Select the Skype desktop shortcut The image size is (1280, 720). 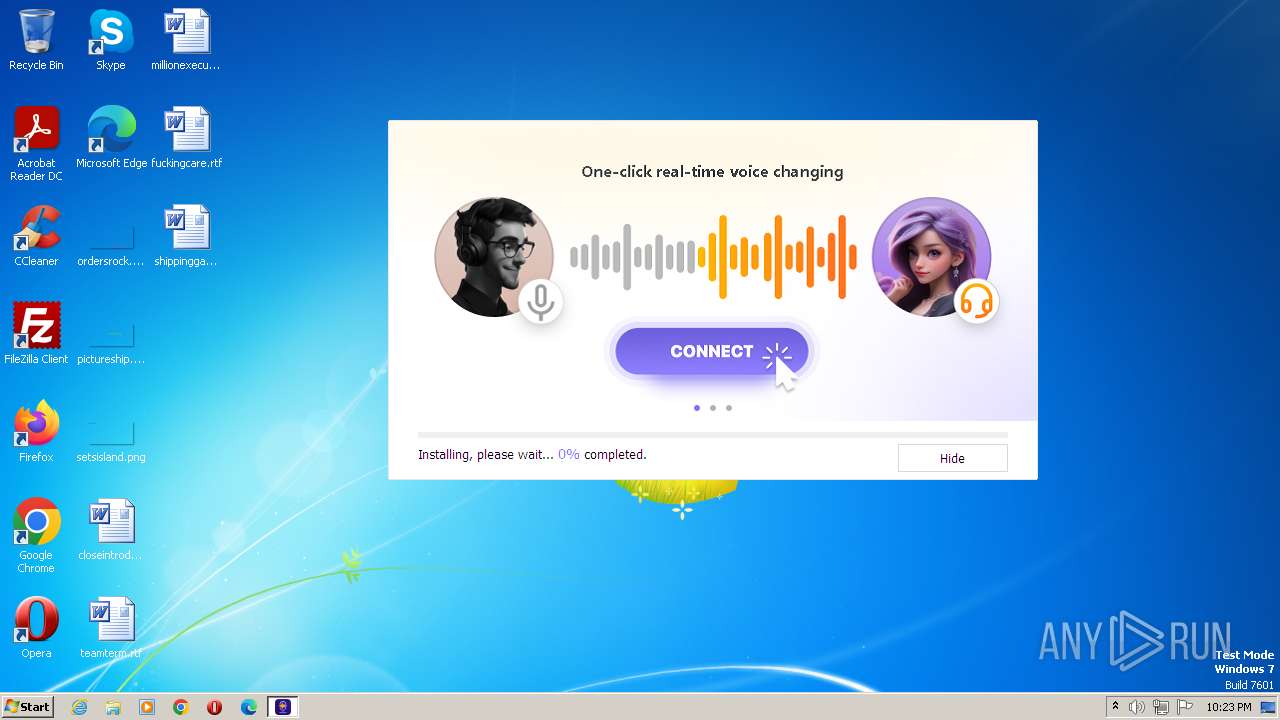110,41
